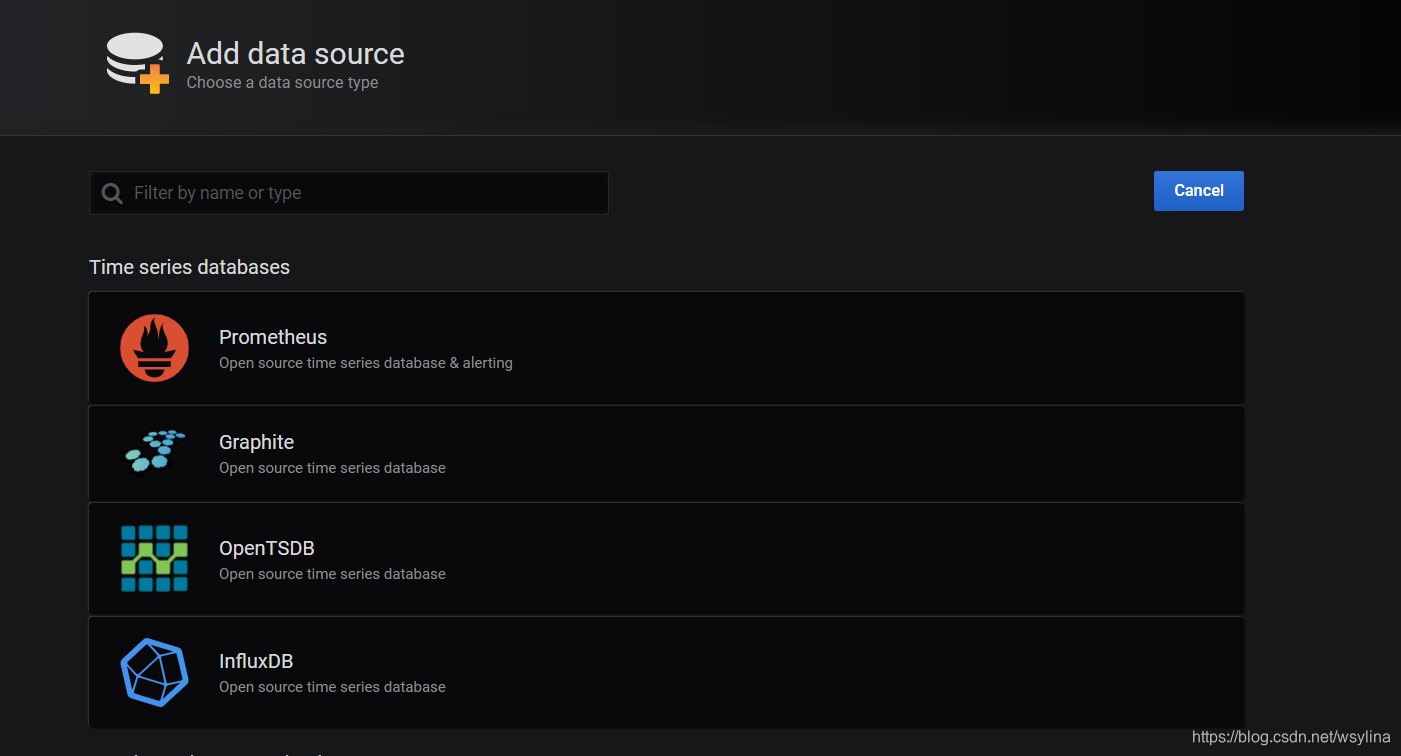Click the 'Time series databases' section heading
Image resolution: width=1401 pixels, height=756 pixels.
pyautogui.click(x=189, y=267)
